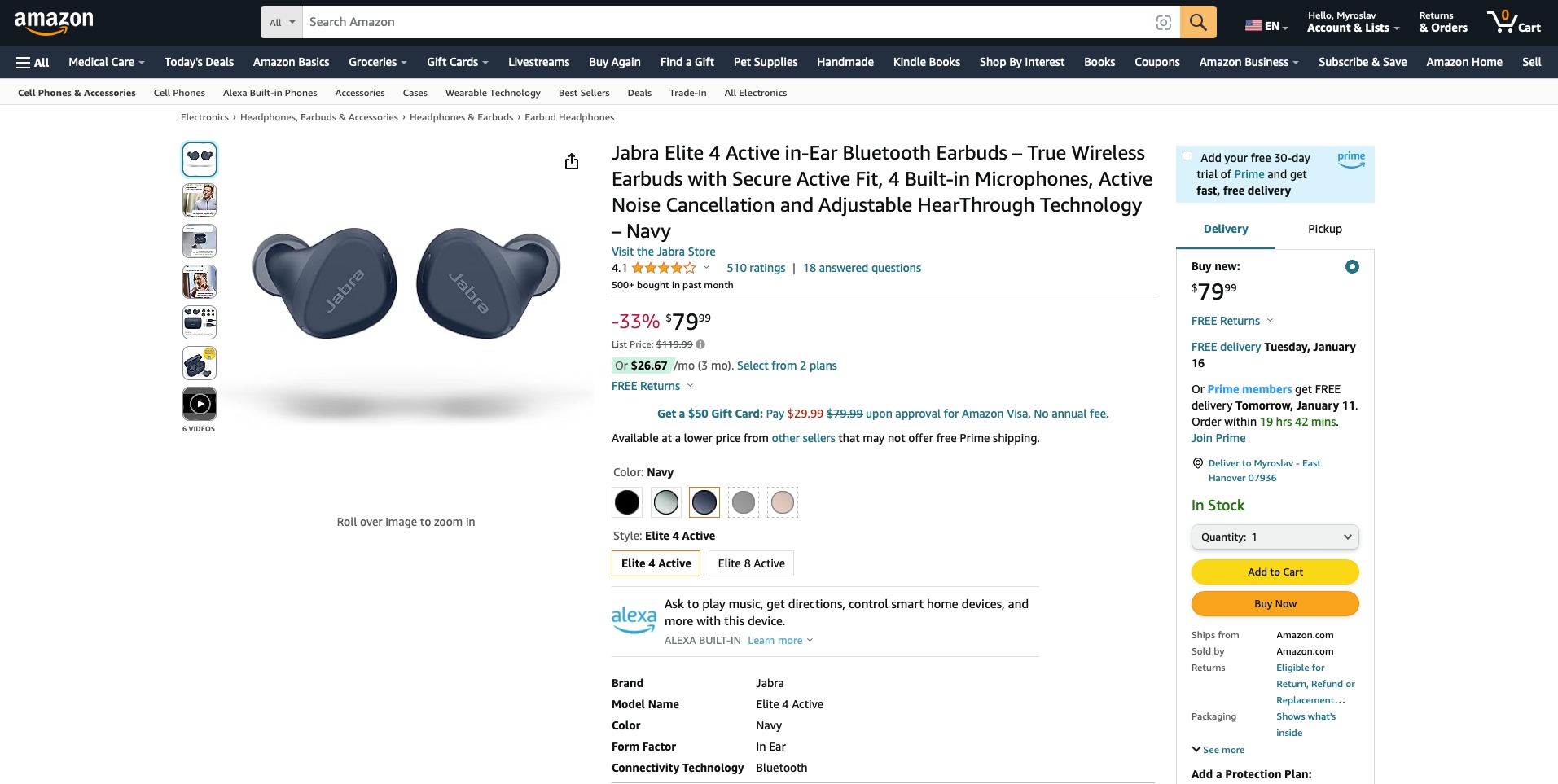Image resolution: width=1558 pixels, height=784 pixels.
Task: Expand See more seller details
Action: pos(1218,750)
